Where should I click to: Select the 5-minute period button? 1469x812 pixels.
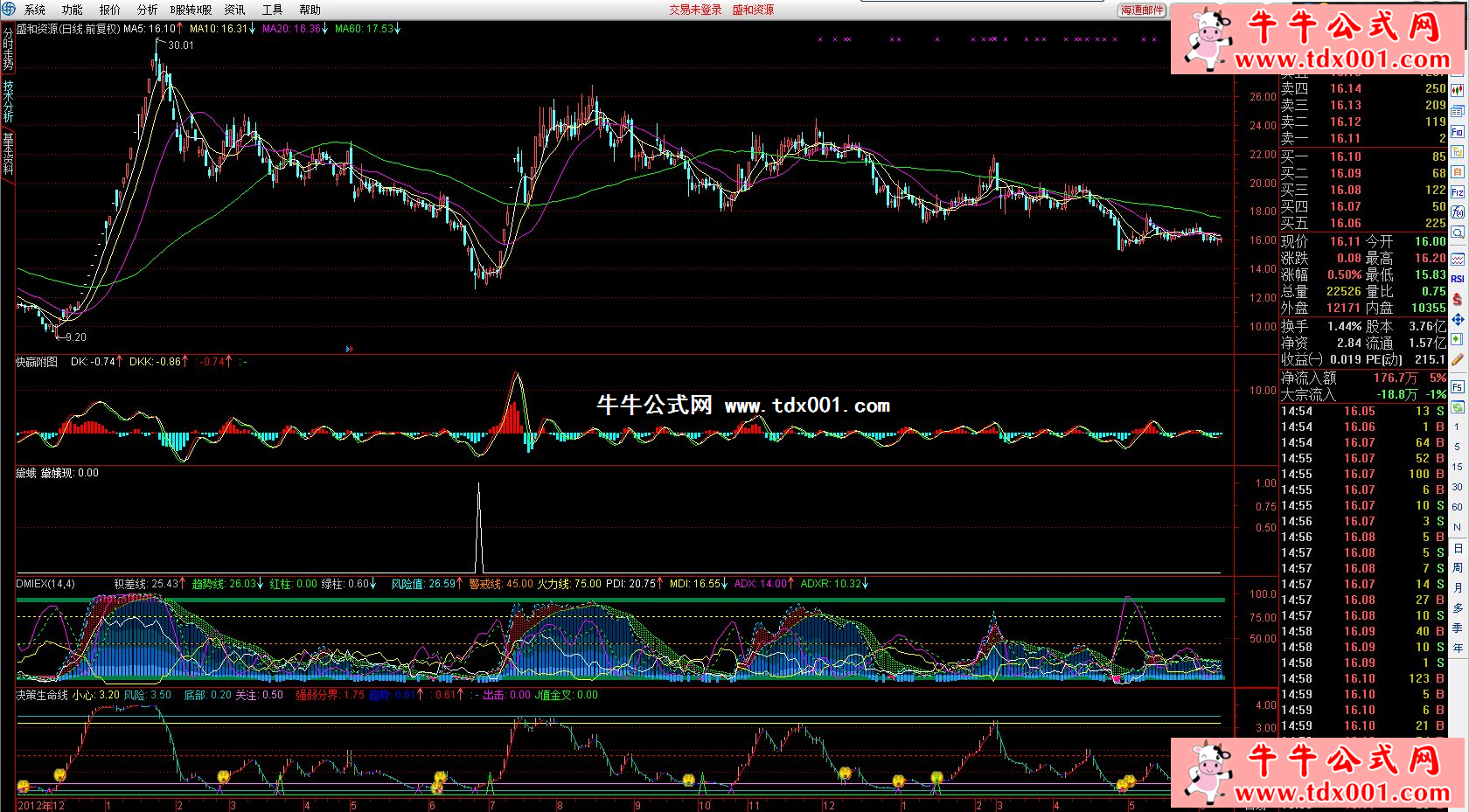click(x=1458, y=448)
